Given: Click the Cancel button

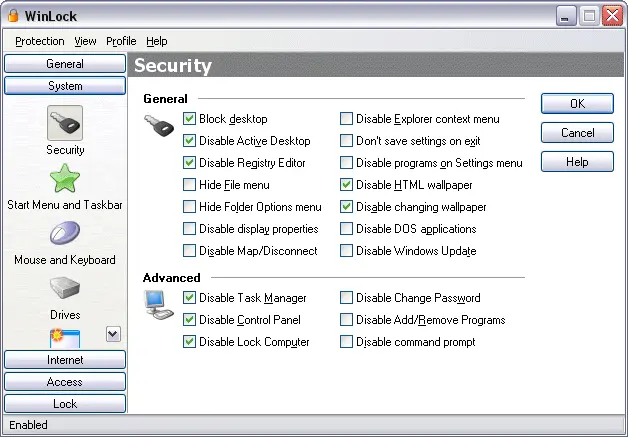Looking at the screenshot, I should pyautogui.click(x=577, y=133).
